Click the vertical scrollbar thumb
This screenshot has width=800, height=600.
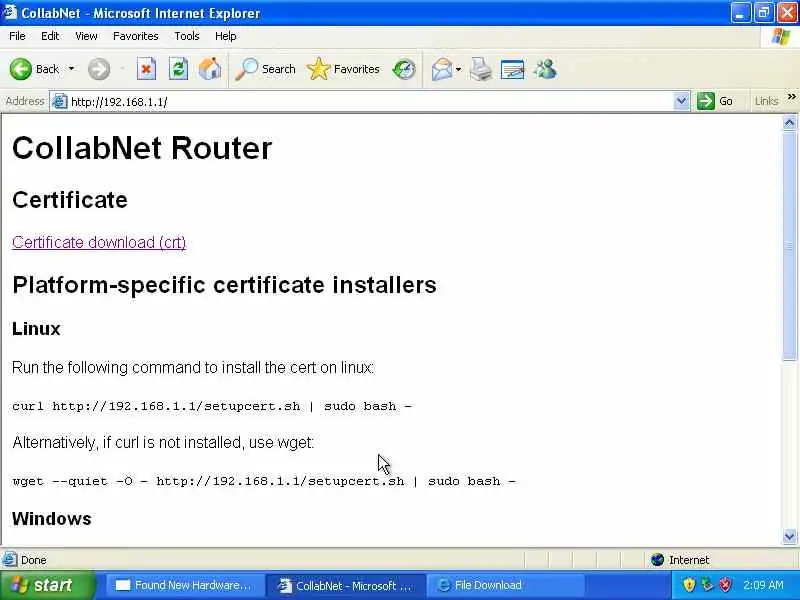tap(789, 245)
